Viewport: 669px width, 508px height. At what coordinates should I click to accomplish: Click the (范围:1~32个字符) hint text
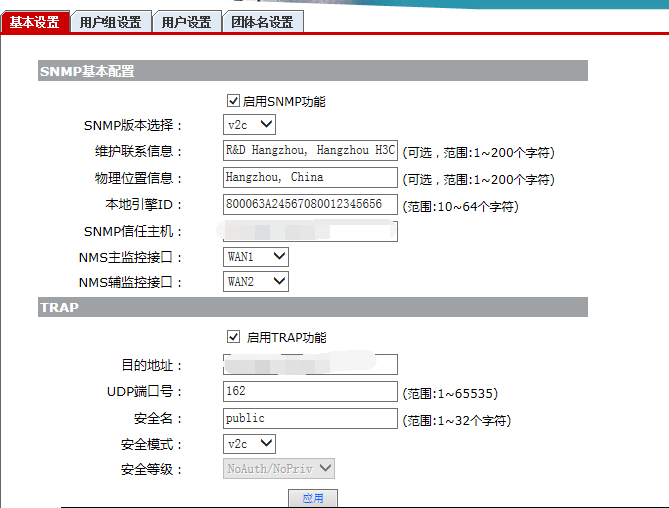click(457, 421)
